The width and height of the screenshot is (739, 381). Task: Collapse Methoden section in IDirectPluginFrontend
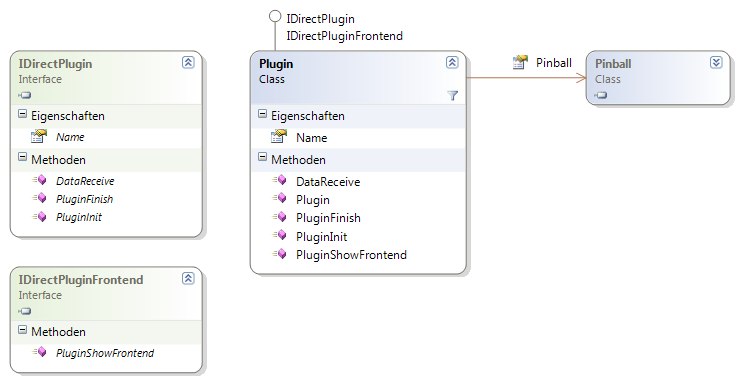pos(22,330)
